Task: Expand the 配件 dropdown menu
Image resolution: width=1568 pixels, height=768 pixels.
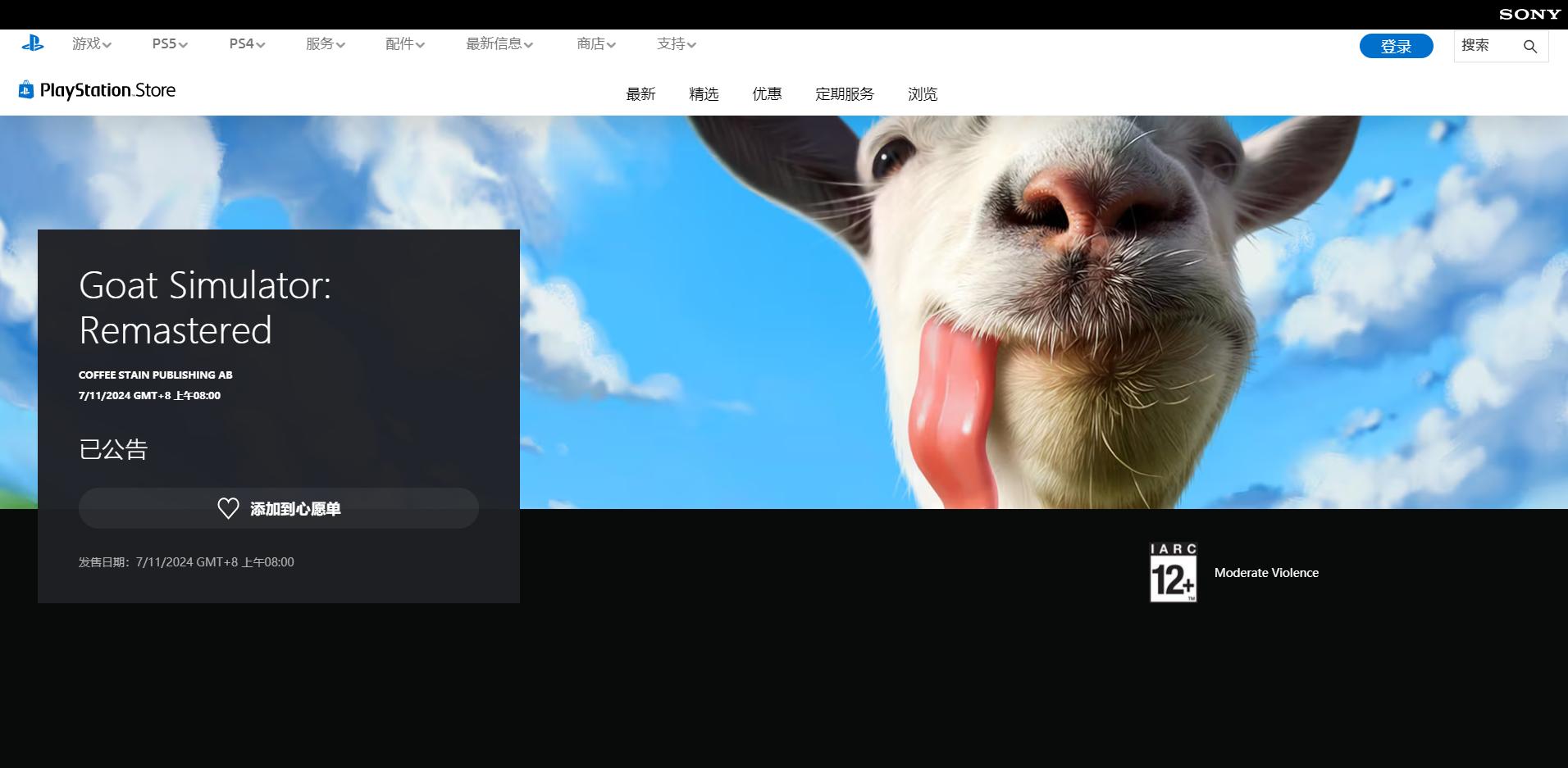Action: pos(405,44)
